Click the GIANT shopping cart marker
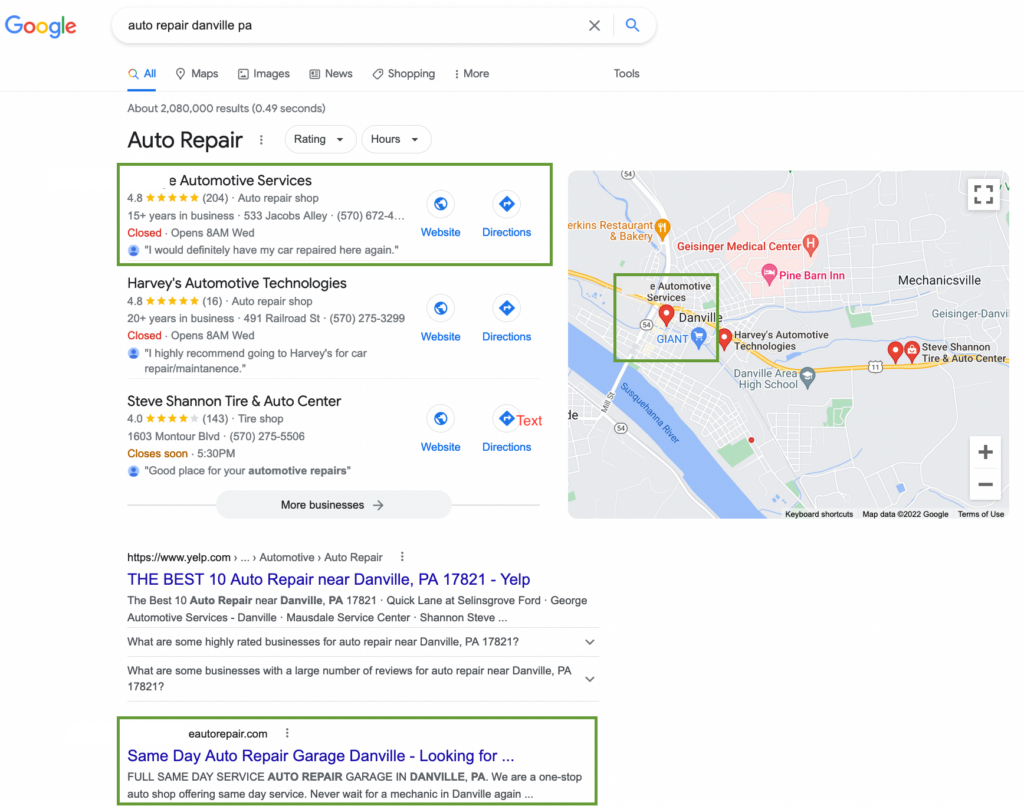Viewport: 1024px width, 806px height. click(698, 338)
